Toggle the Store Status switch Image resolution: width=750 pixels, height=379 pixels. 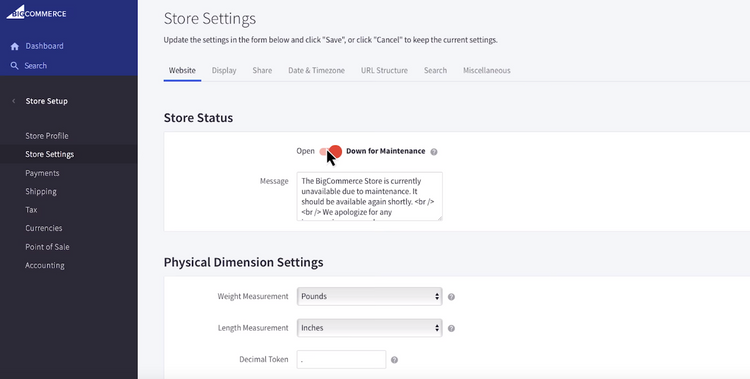(331, 152)
